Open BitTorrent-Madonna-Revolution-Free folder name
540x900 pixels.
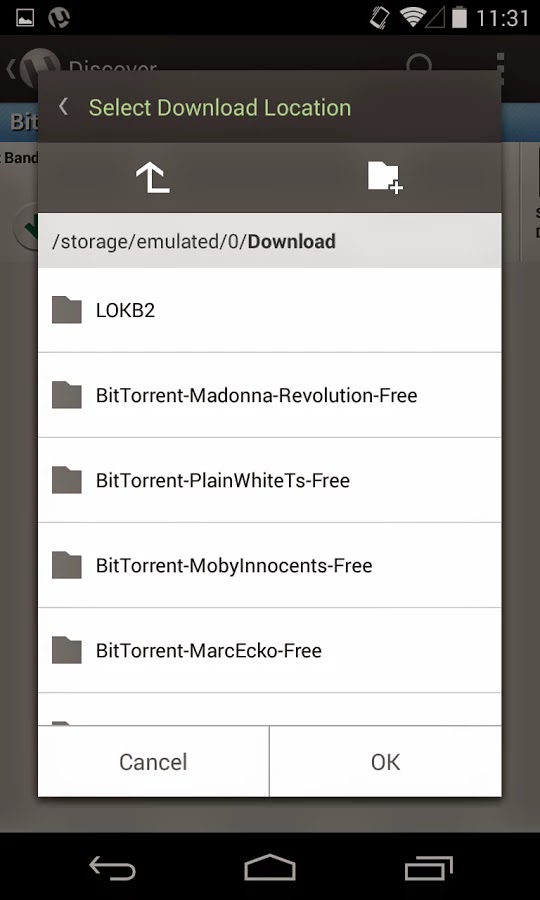tap(257, 395)
